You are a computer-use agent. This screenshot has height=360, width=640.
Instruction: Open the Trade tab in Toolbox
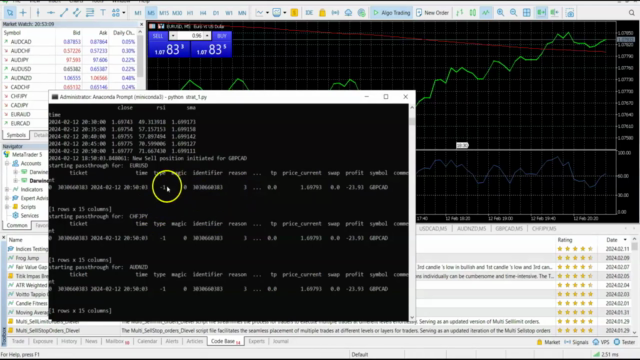click(18, 341)
